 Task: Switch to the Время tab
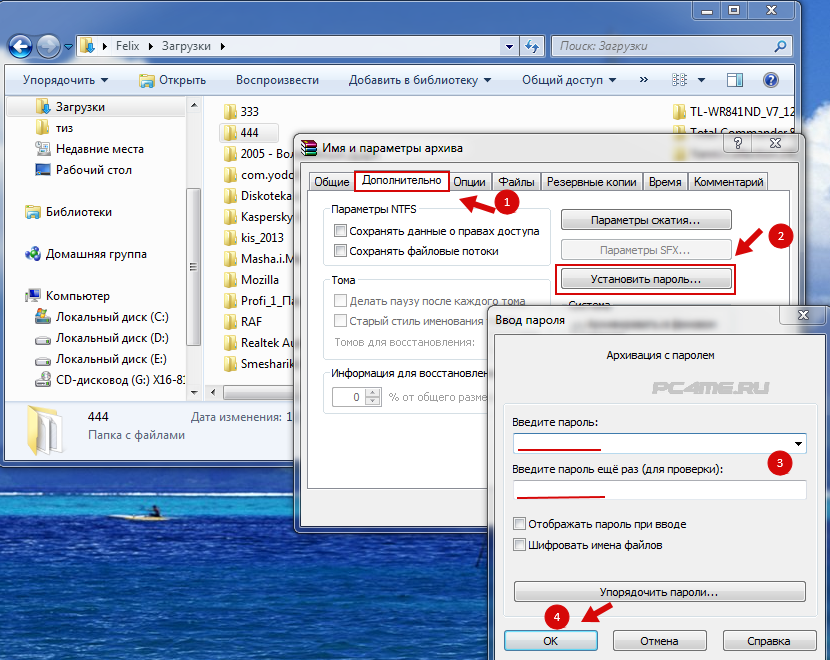[665, 182]
